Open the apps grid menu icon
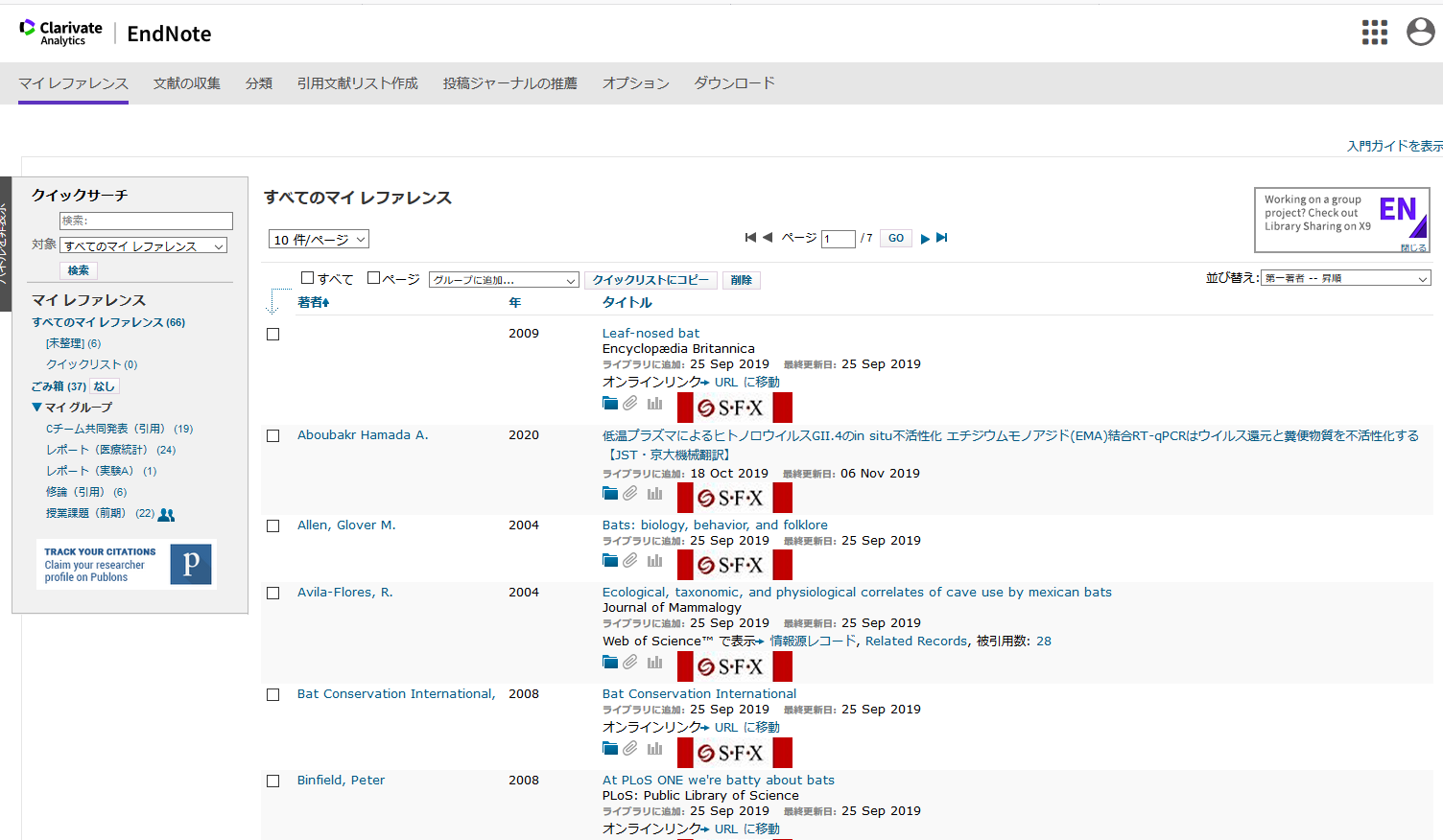Image resolution: width=1443 pixels, height=840 pixels. pyautogui.click(x=1375, y=33)
